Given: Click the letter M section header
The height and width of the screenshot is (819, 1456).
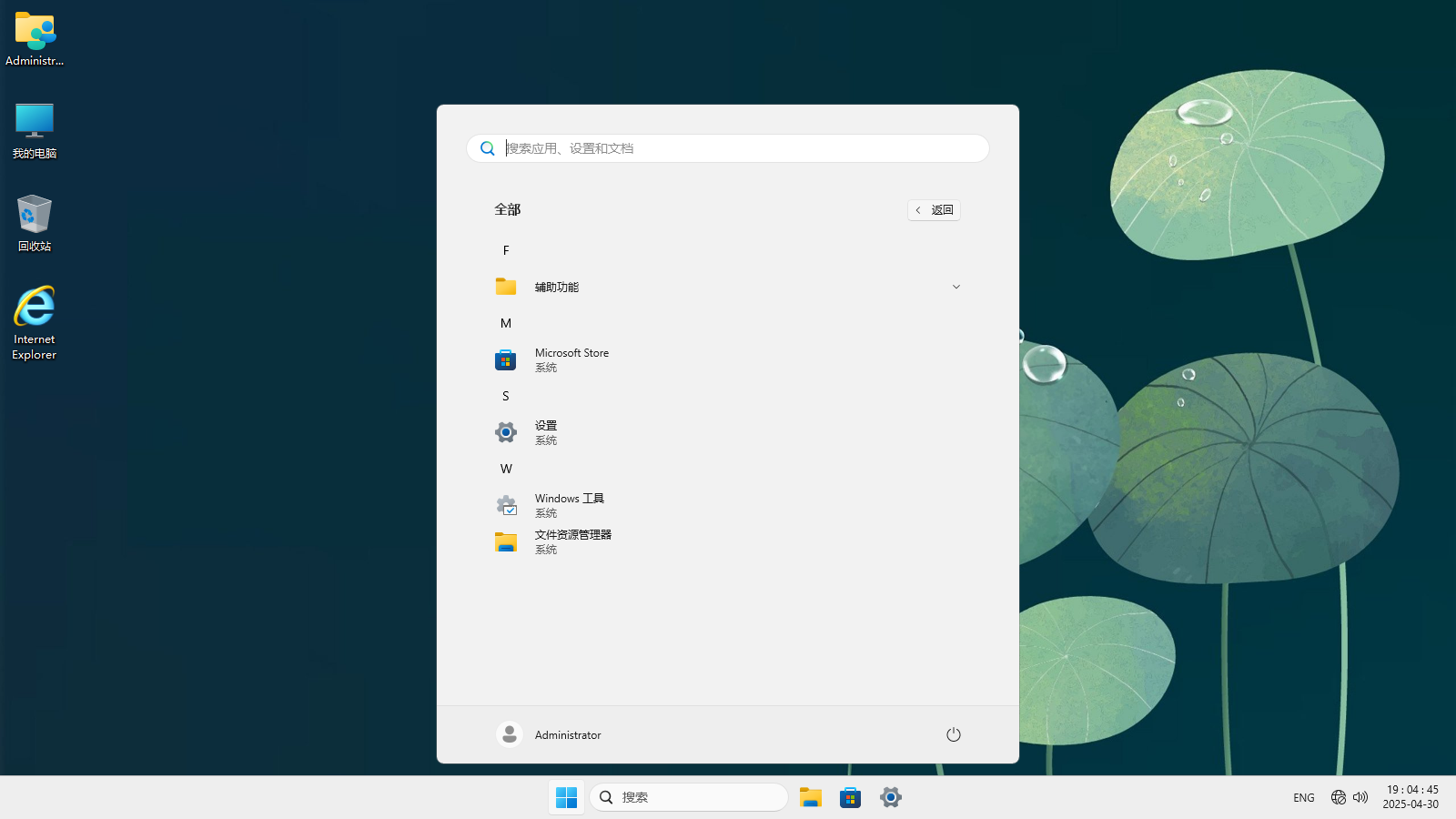Looking at the screenshot, I should [506, 323].
